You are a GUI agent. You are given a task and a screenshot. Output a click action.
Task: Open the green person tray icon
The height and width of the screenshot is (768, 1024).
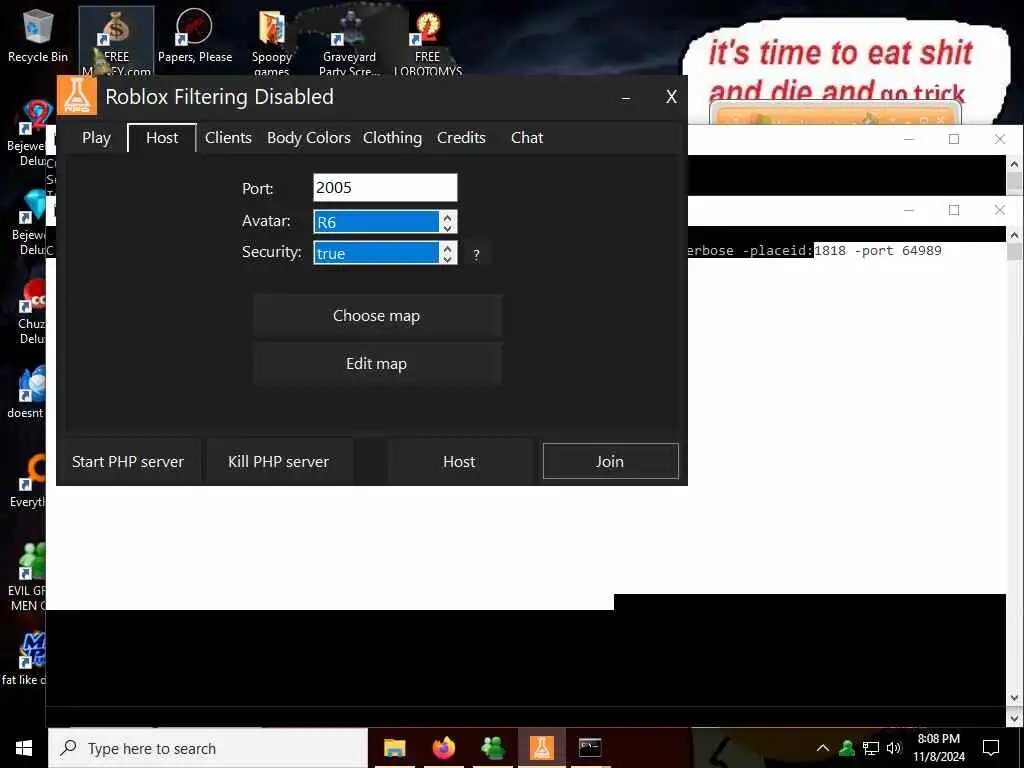(x=846, y=748)
